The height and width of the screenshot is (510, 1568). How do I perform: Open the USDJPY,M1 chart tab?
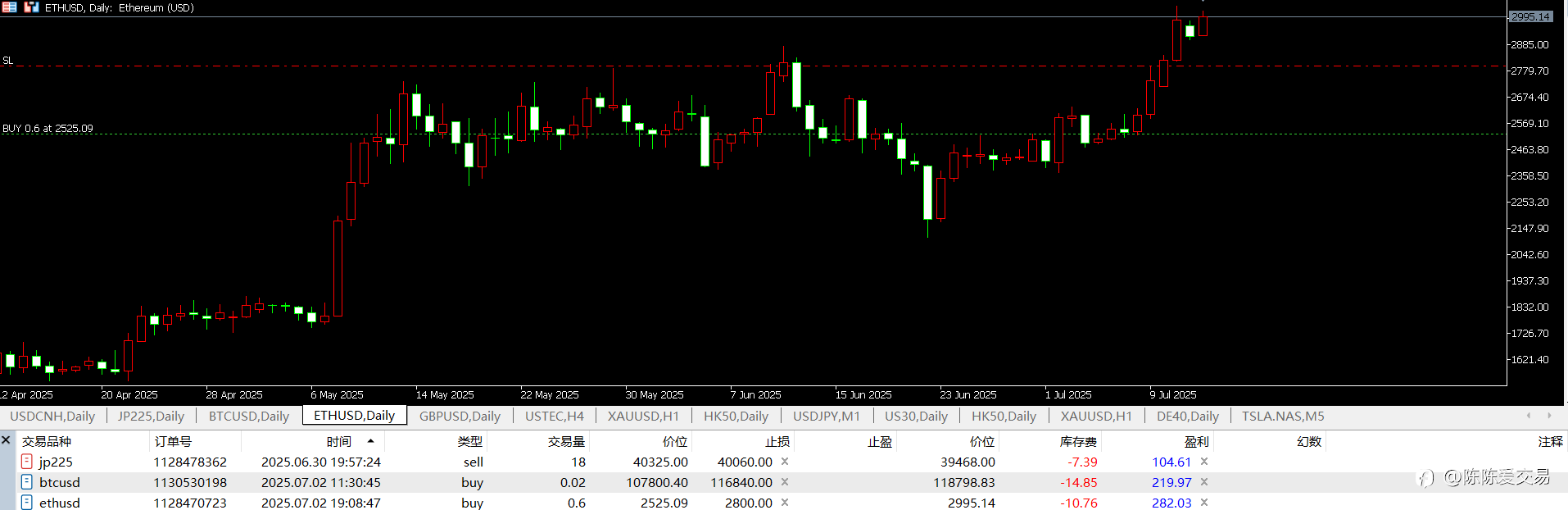coord(827,416)
